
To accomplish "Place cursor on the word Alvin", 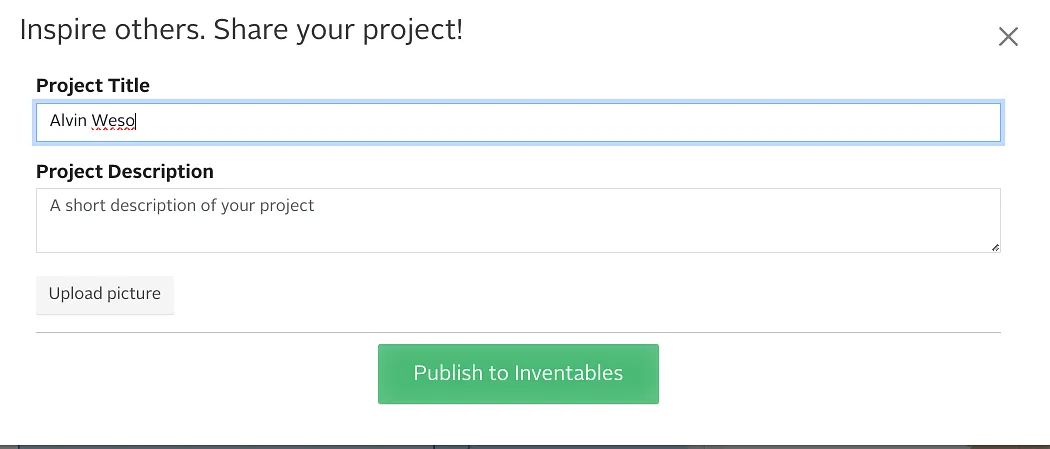I will [x=68, y=122].
